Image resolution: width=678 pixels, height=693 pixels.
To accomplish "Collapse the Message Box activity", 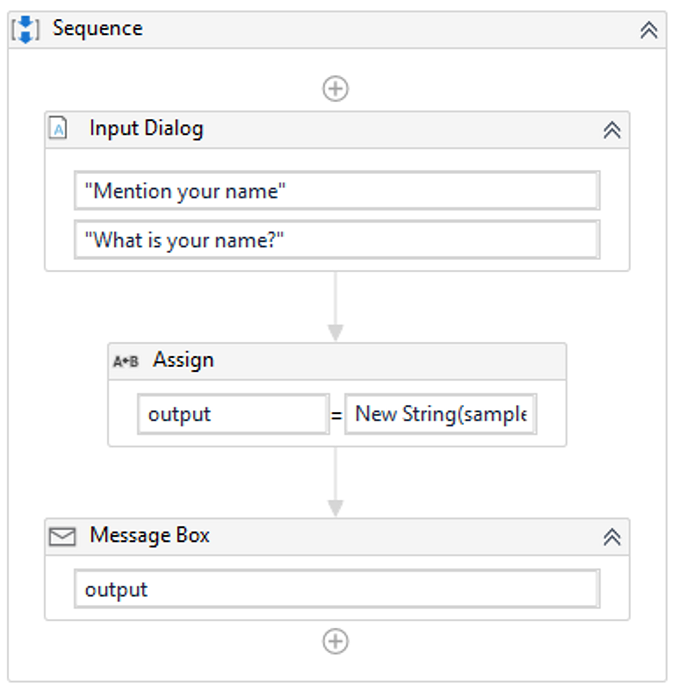I will click(x=612, y=537).
